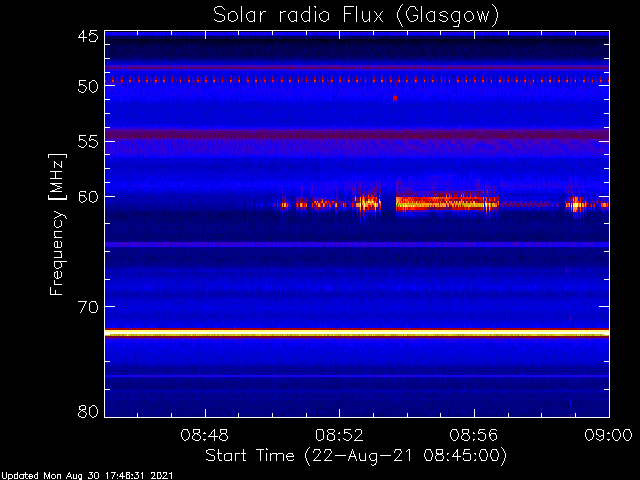
Task: Click the 'Solar radio Flux (Glasgow)' title
Action: [356, 16]
